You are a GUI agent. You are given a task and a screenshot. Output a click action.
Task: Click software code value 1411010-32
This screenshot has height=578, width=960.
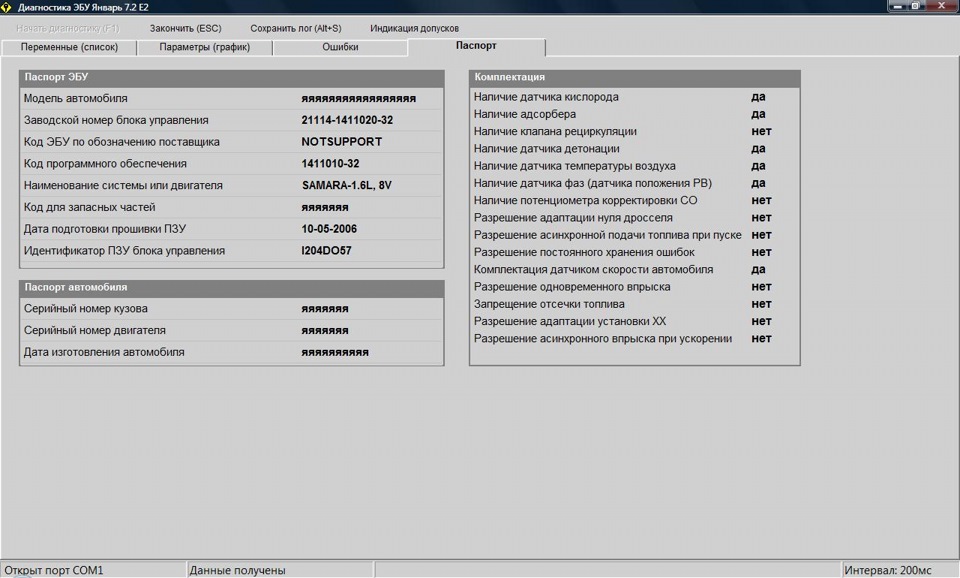coord(330,163)
